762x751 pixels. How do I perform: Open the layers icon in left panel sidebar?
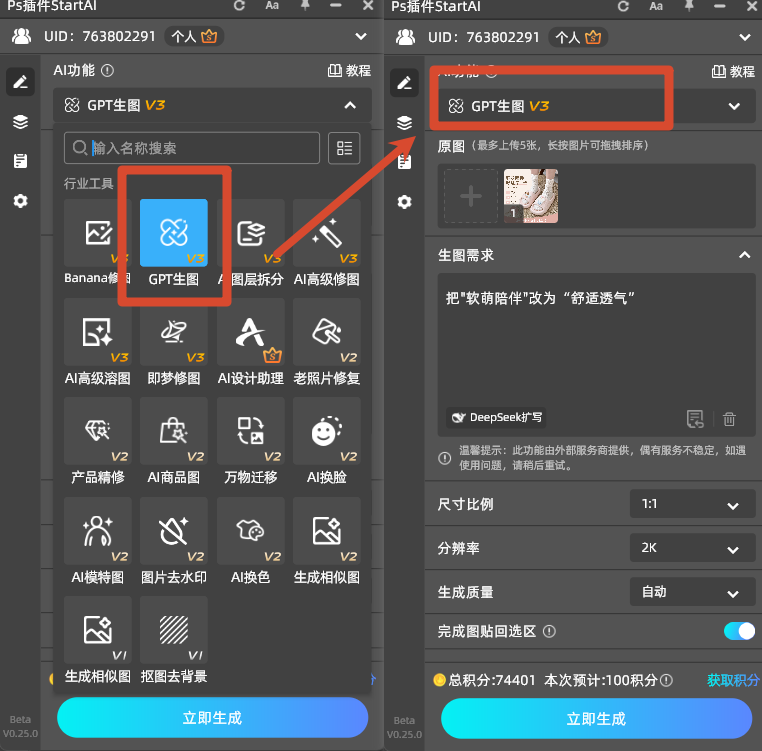20,122
